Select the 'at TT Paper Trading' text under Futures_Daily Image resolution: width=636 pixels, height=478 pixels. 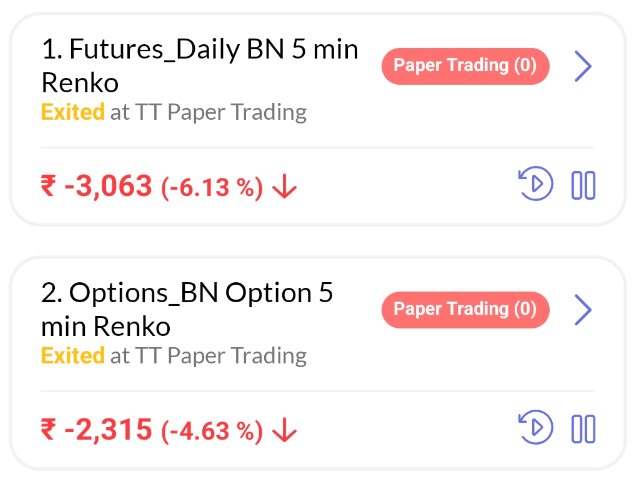[x=208, y=111]
